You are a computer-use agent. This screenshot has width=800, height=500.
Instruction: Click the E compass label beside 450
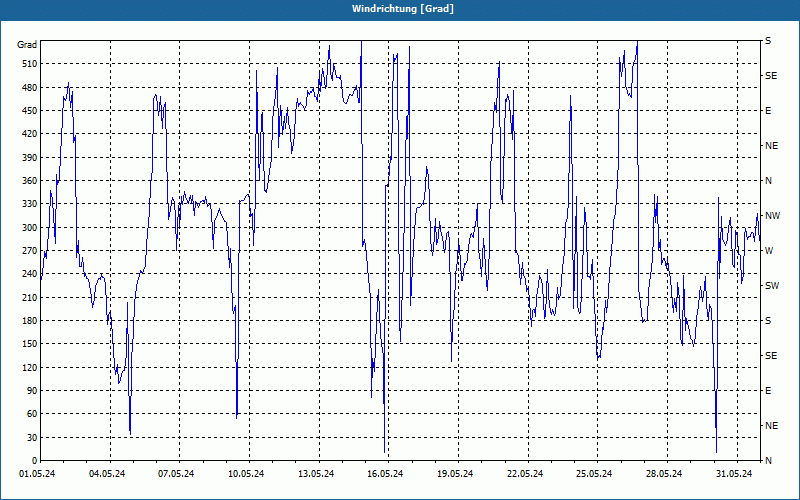click(x=768, y=111)
